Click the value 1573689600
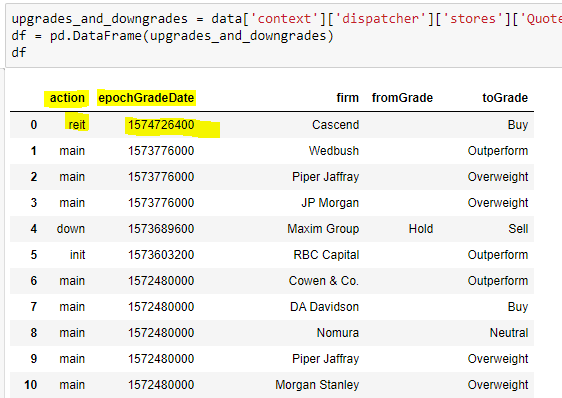 (x=161, y=229)
